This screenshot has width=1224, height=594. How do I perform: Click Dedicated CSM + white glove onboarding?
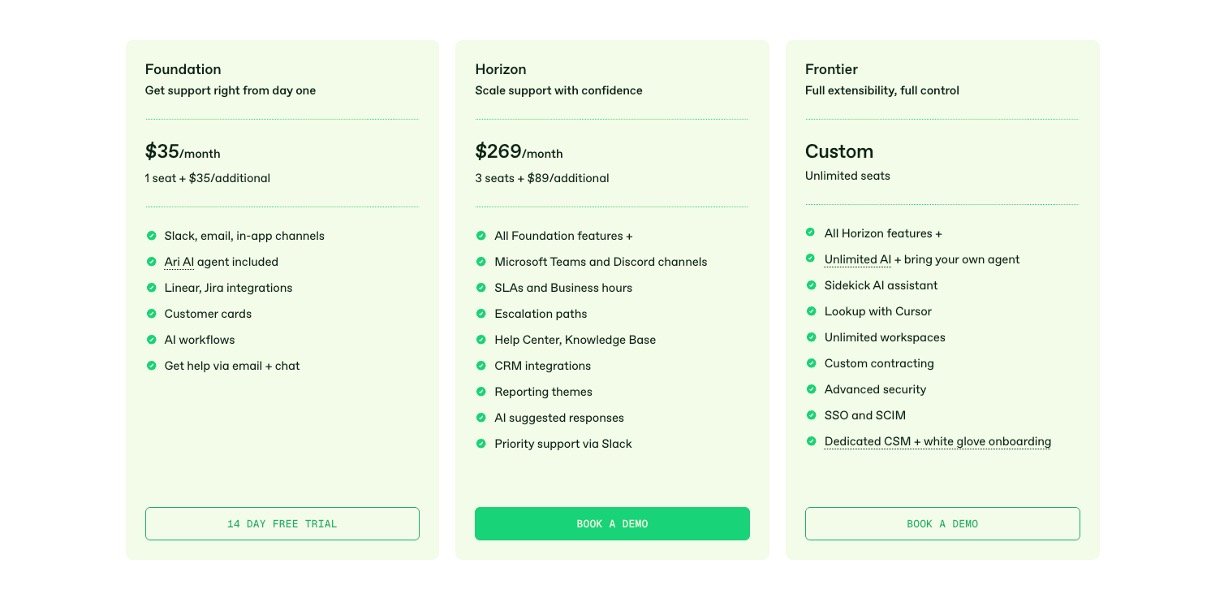937,441
